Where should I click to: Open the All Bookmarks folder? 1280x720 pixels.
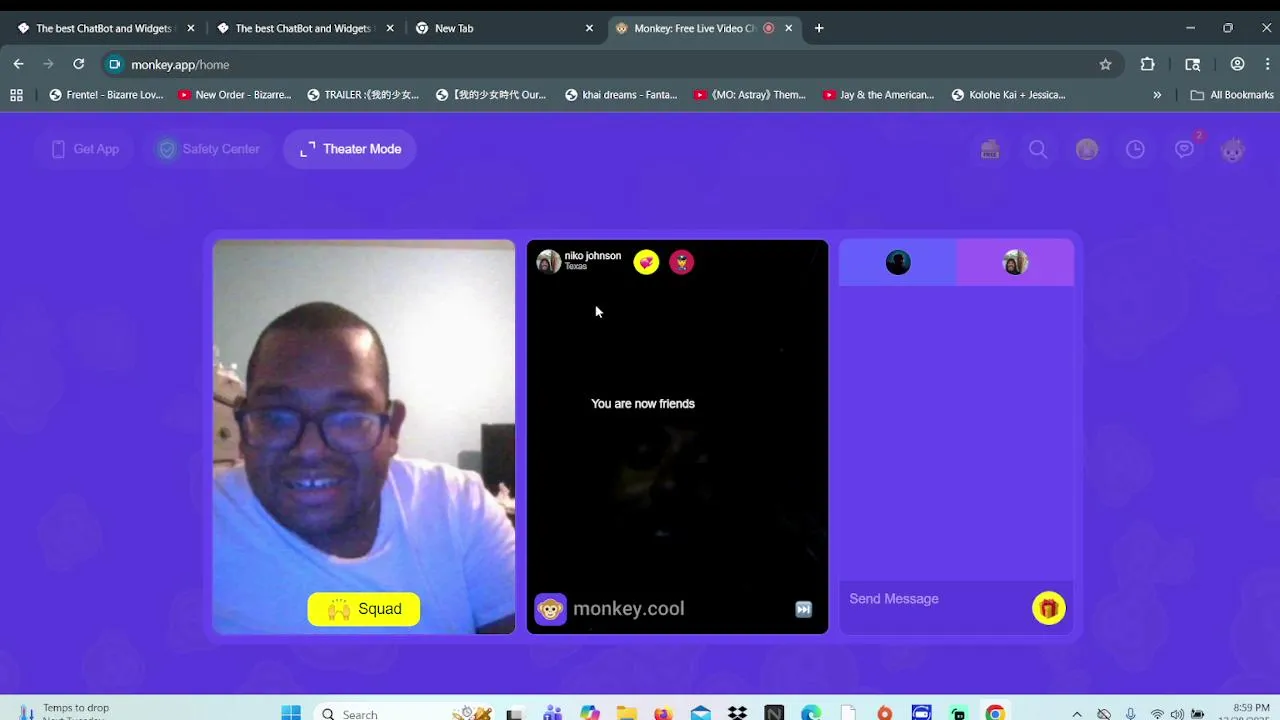click(1232, 95)
